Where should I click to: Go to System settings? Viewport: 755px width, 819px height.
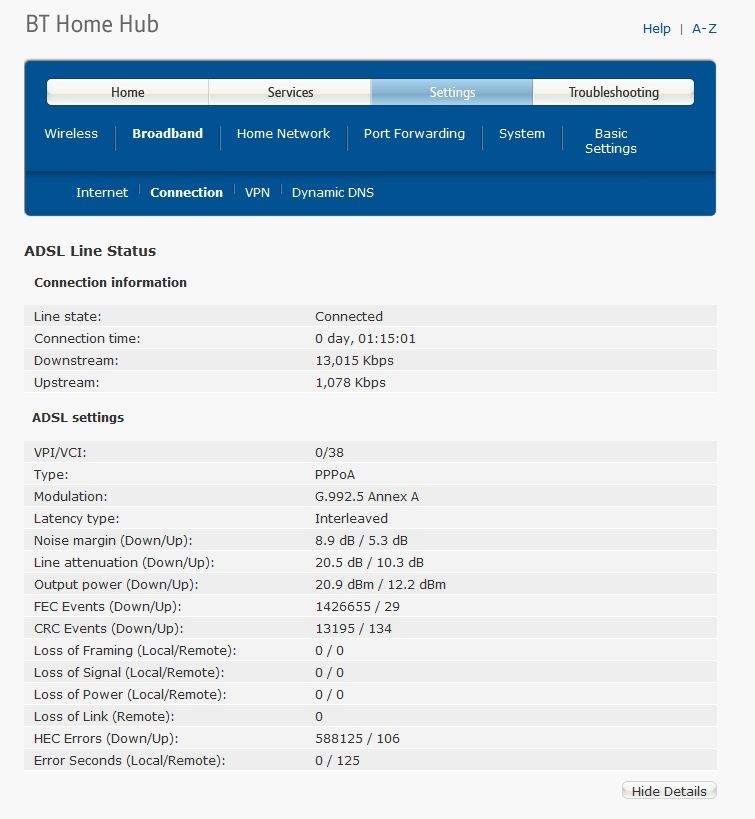pos(522,134)
